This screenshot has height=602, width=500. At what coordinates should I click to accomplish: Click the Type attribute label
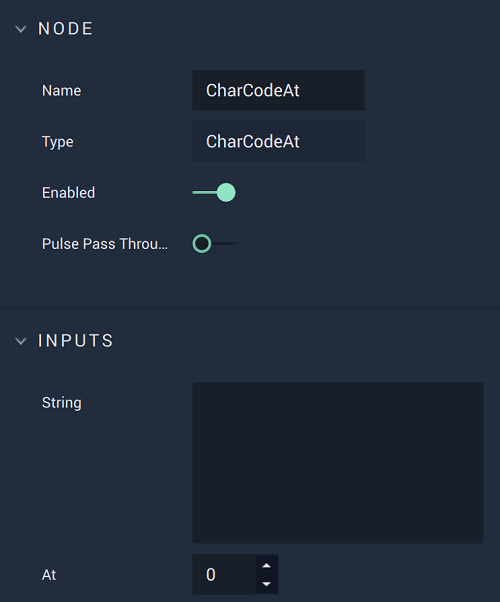58,142
